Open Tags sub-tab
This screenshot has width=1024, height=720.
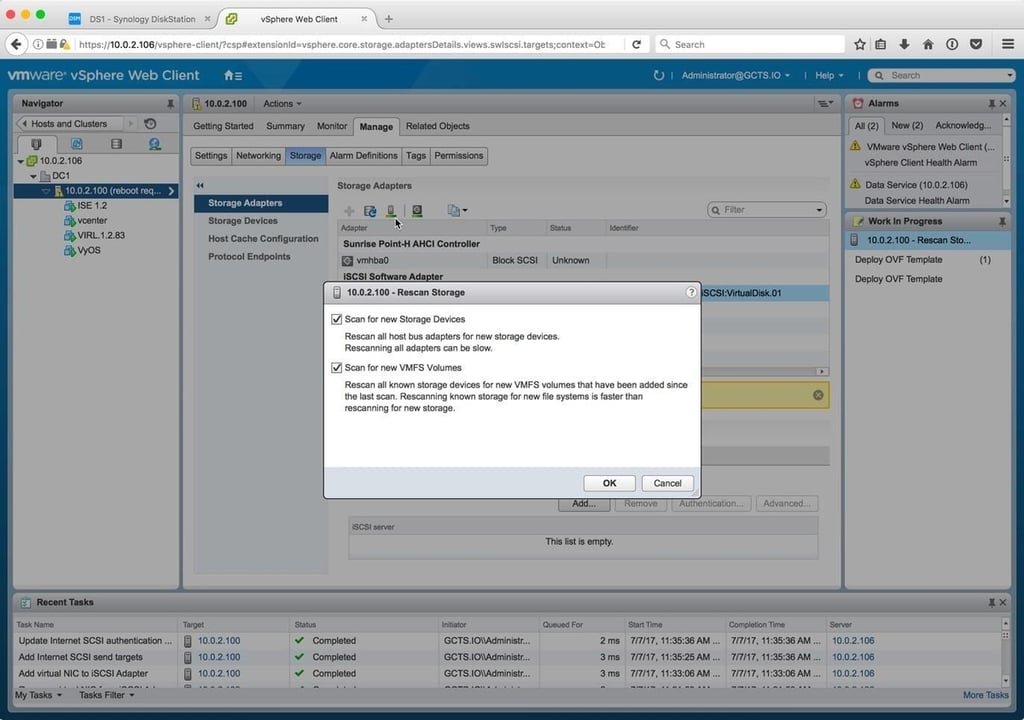(415, 155)
